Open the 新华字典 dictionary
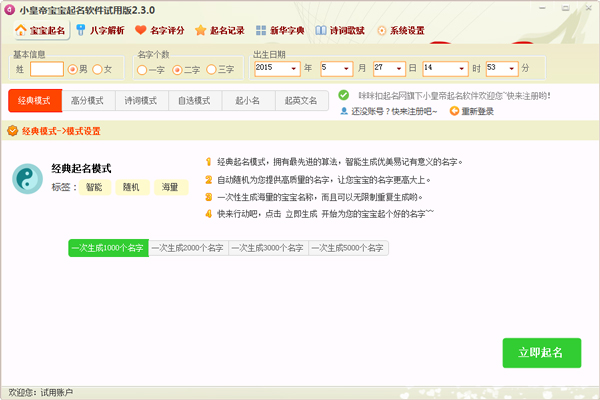The height and width of the screenshot is (400, 600). point(280,30)
